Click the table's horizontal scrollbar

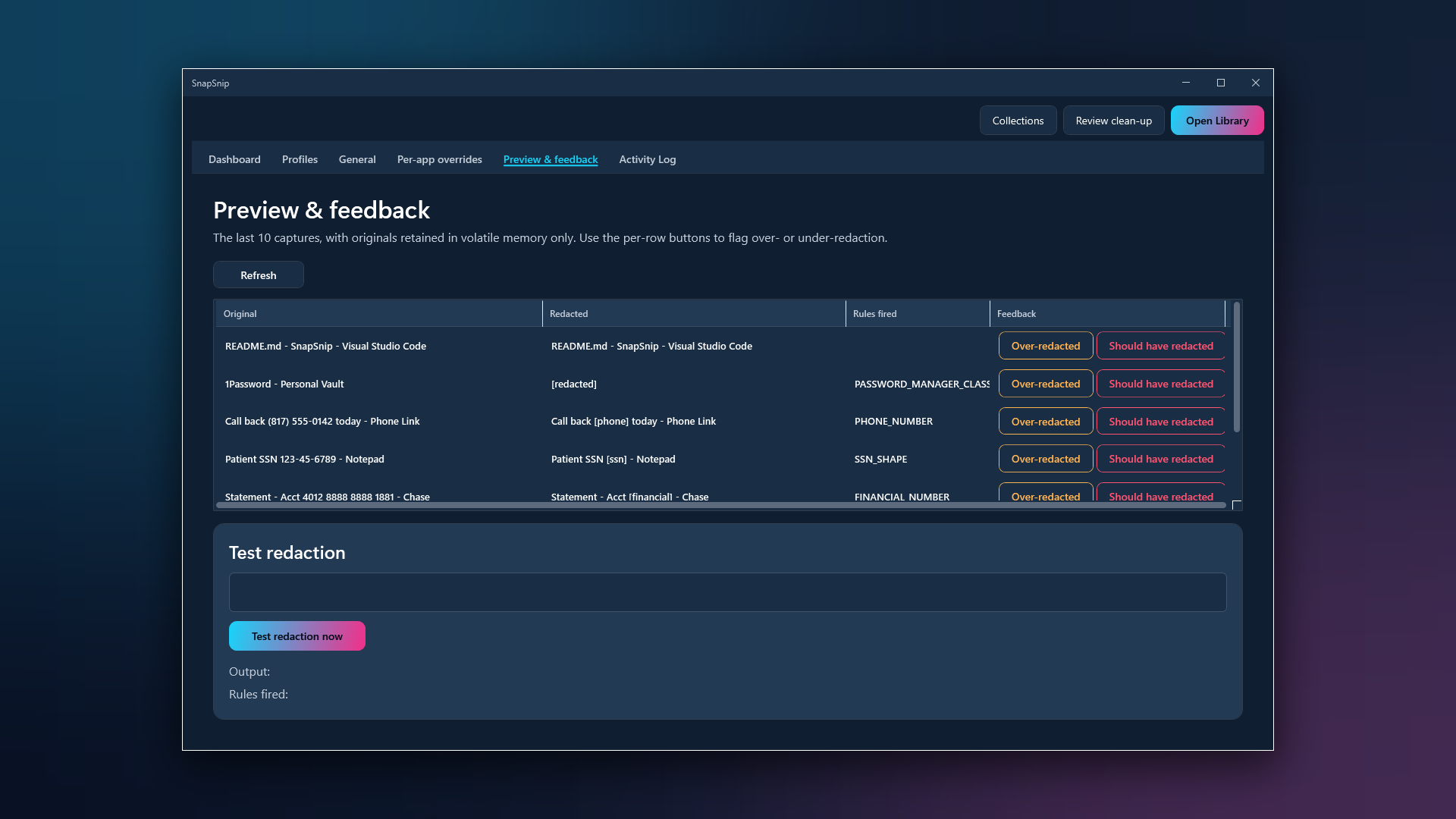720,505
